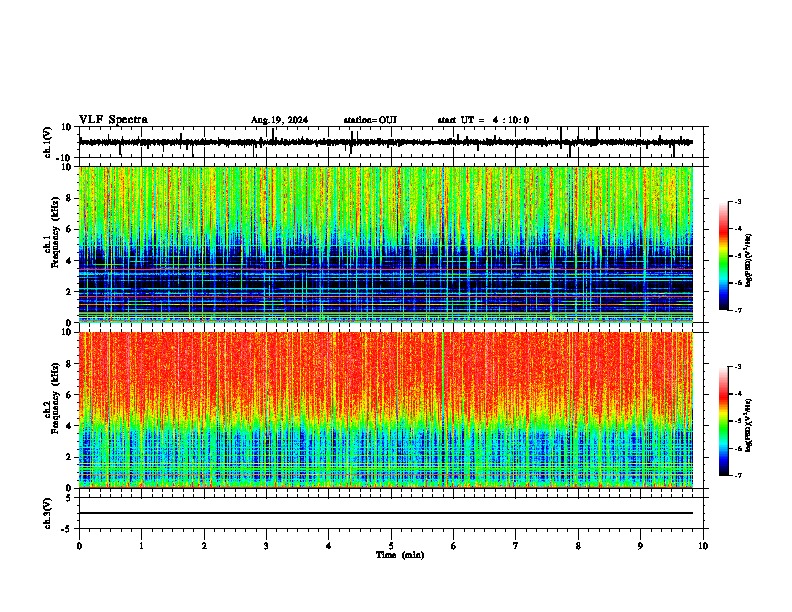The height and width of the screenshot is (612, 792).
Task: Click the "station=OUJ" label
Action: pos(370,120)
